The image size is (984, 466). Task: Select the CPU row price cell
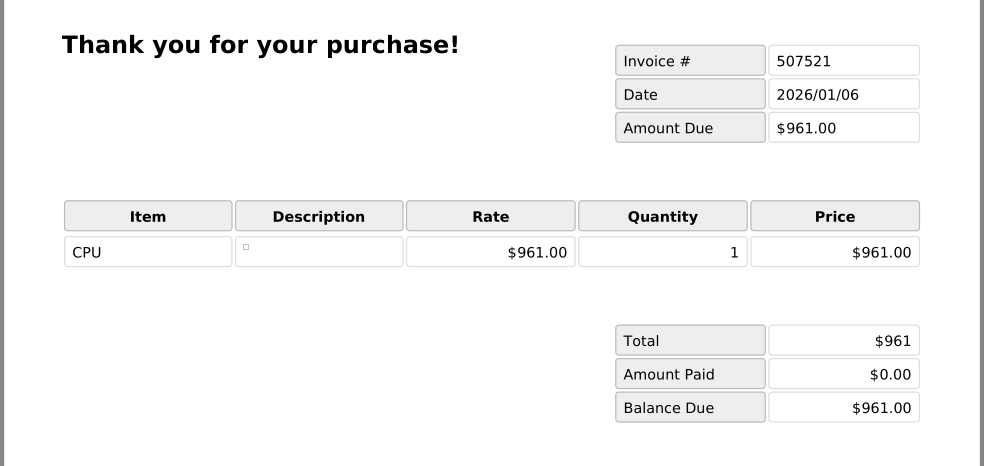[835, 252]
